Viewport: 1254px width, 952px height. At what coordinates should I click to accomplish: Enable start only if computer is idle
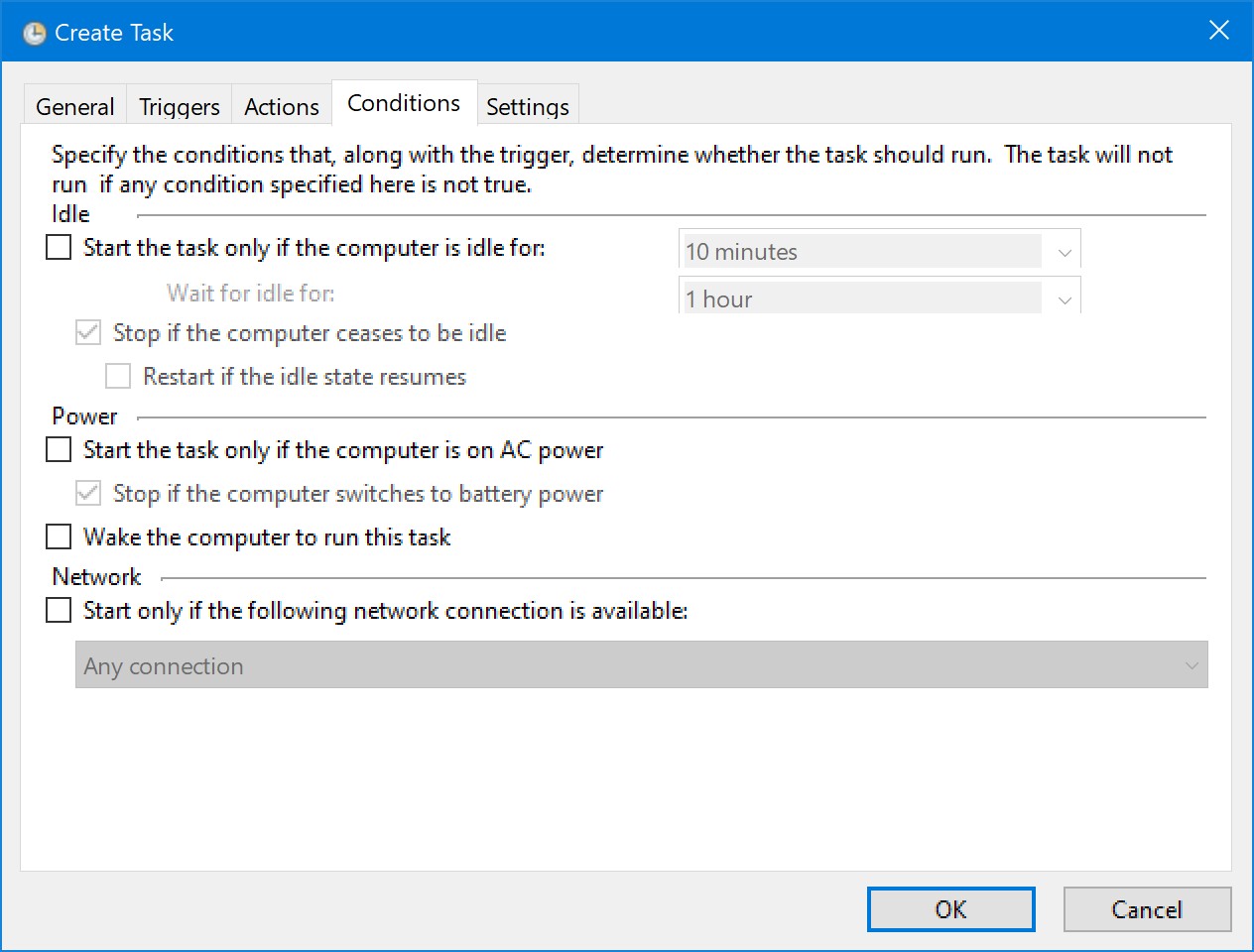click(x=60, y=247)
